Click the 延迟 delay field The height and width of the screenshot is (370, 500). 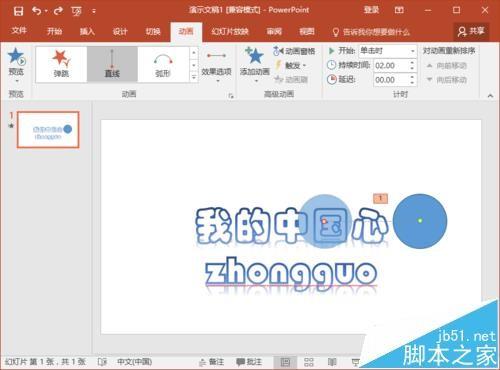tap(391, 80)
